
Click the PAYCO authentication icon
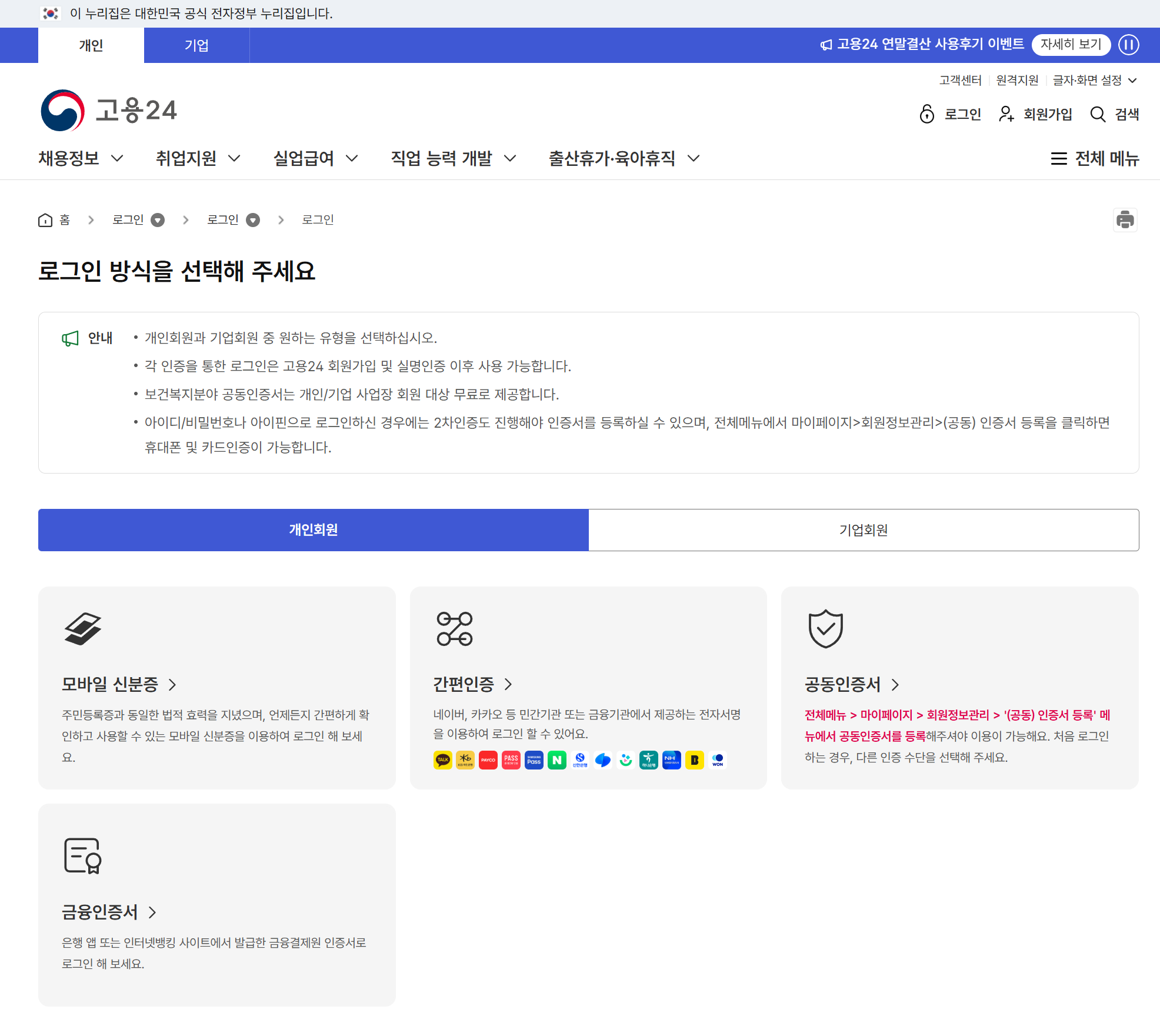(488, 760)
